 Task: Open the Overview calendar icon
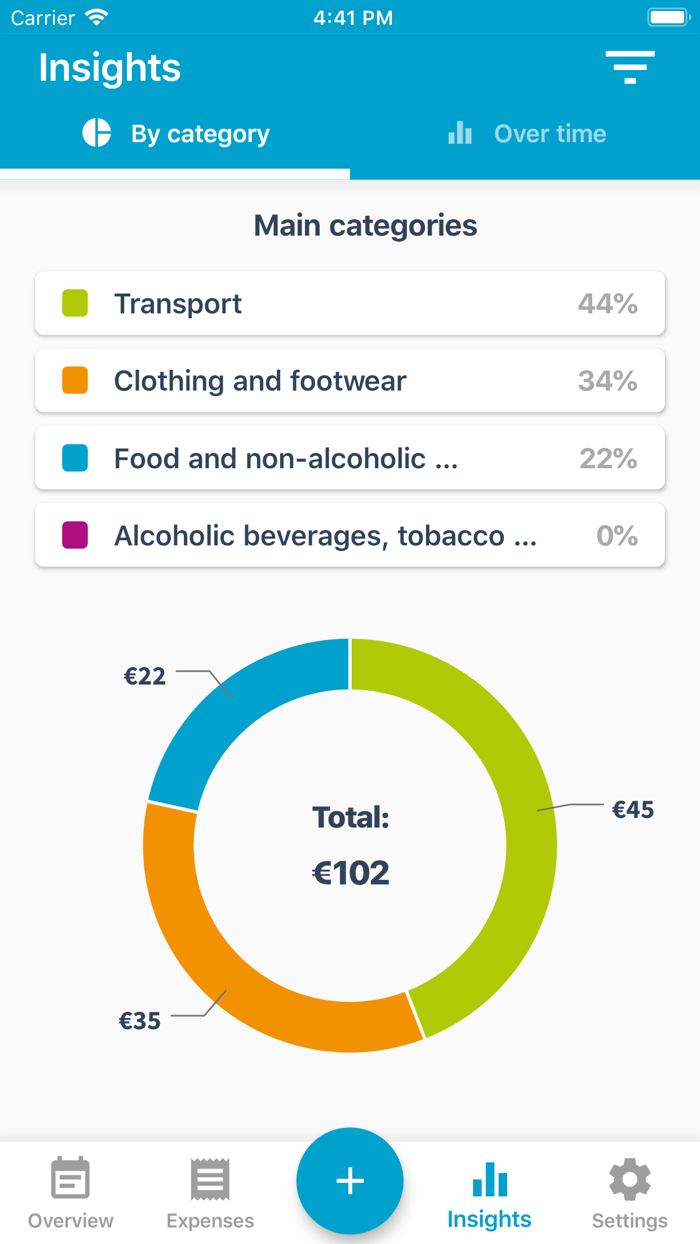tap(69, 1179)
